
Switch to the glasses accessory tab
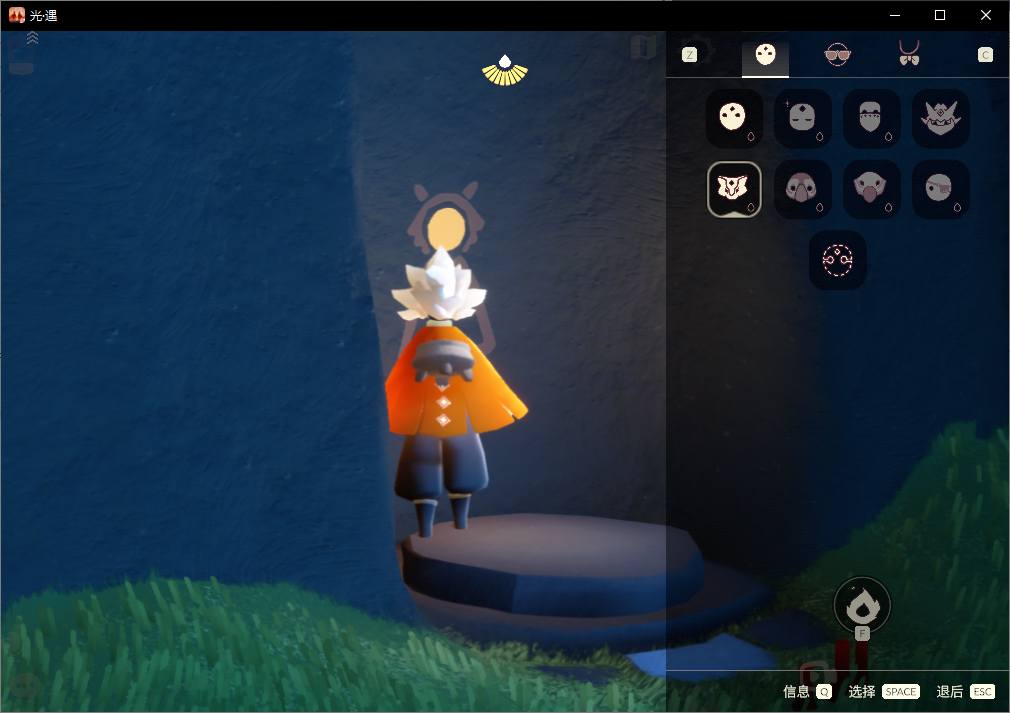tap(837, 55)
